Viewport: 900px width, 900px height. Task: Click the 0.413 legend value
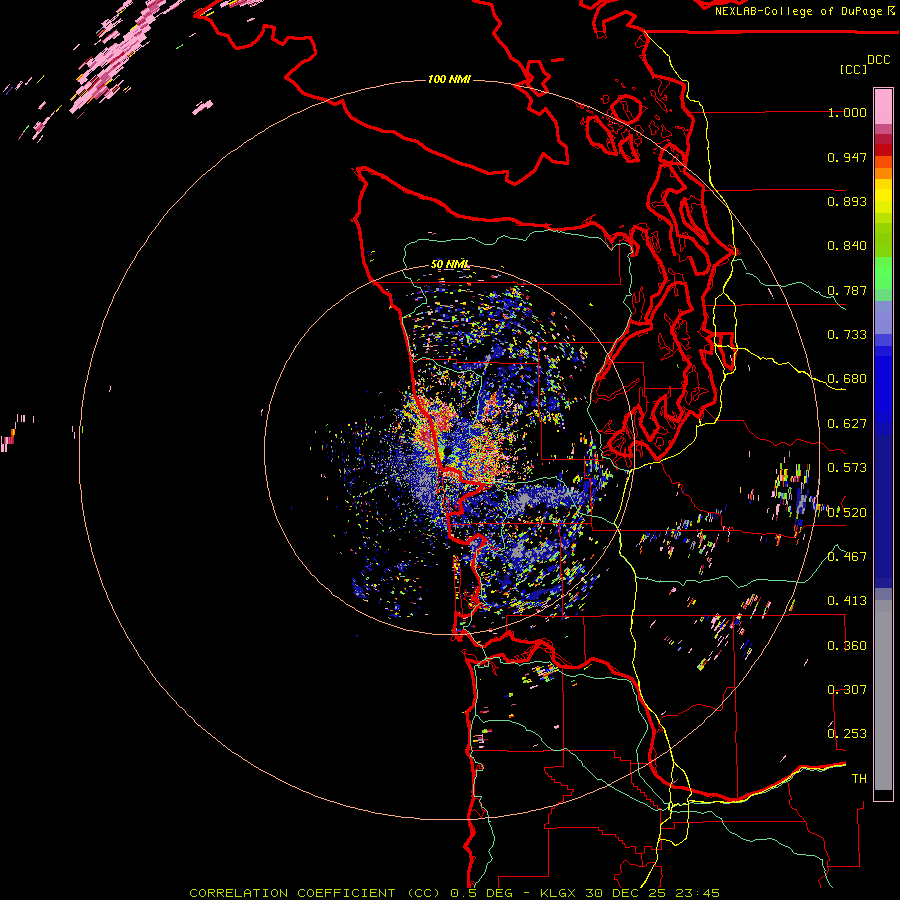847,601
